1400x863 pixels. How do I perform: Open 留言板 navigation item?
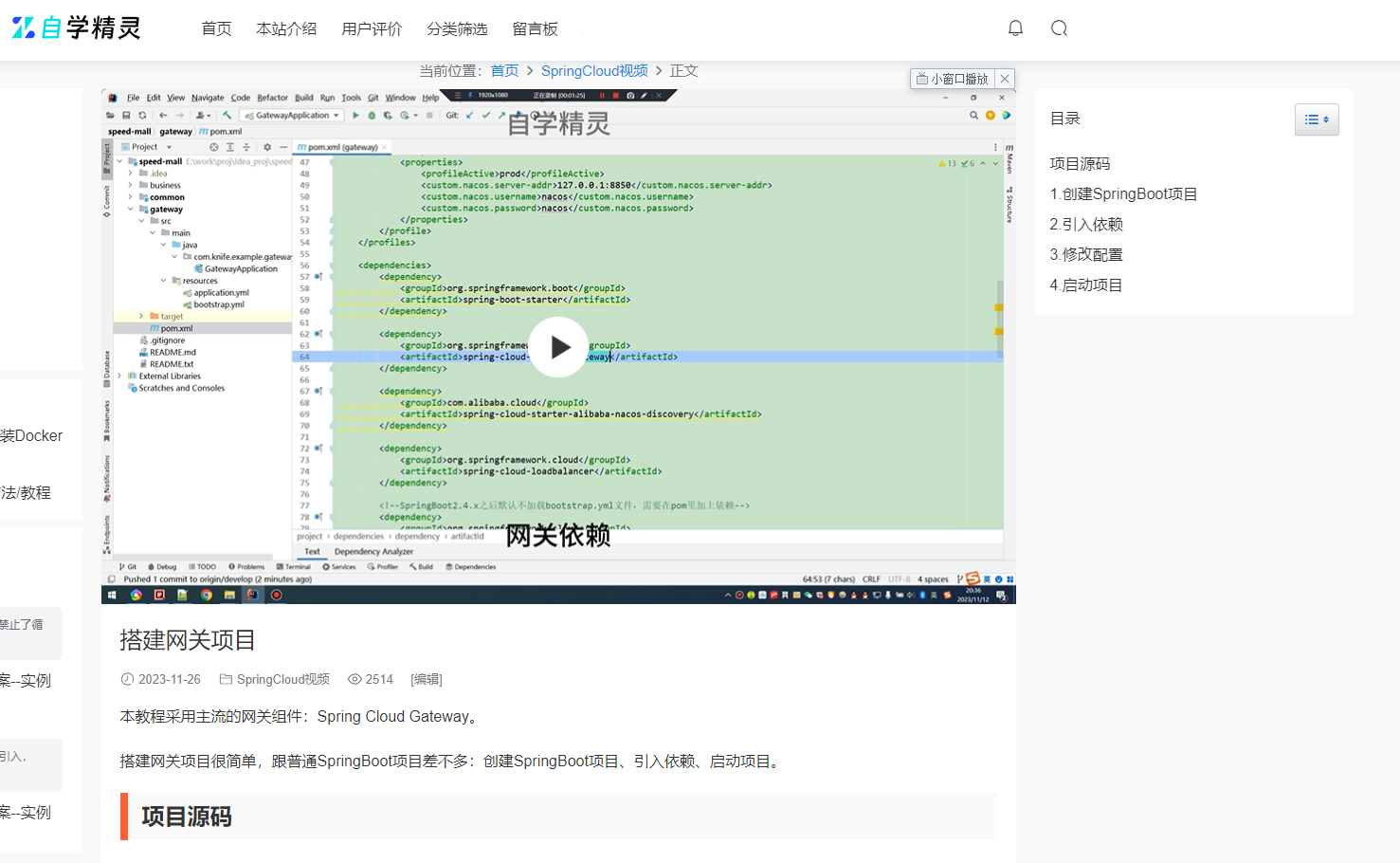[535, 28]
